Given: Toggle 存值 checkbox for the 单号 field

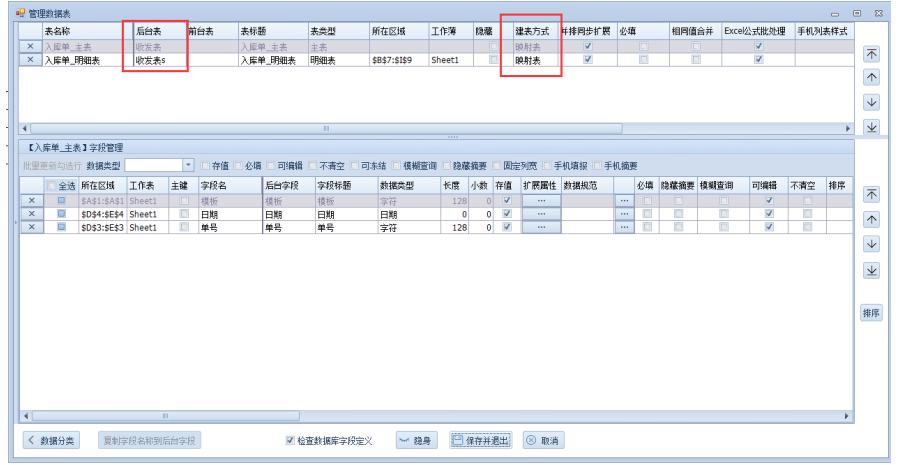Looking at the screenshot, I should tap(507, 227).
